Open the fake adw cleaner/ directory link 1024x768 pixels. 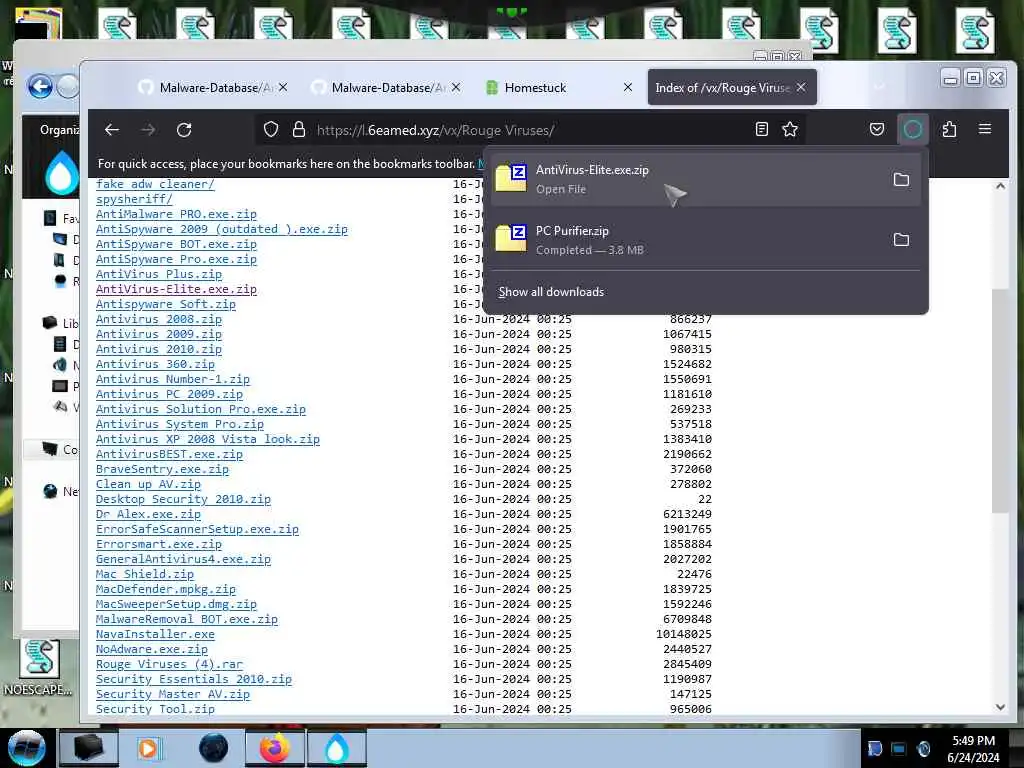click(x=155, y=184)
